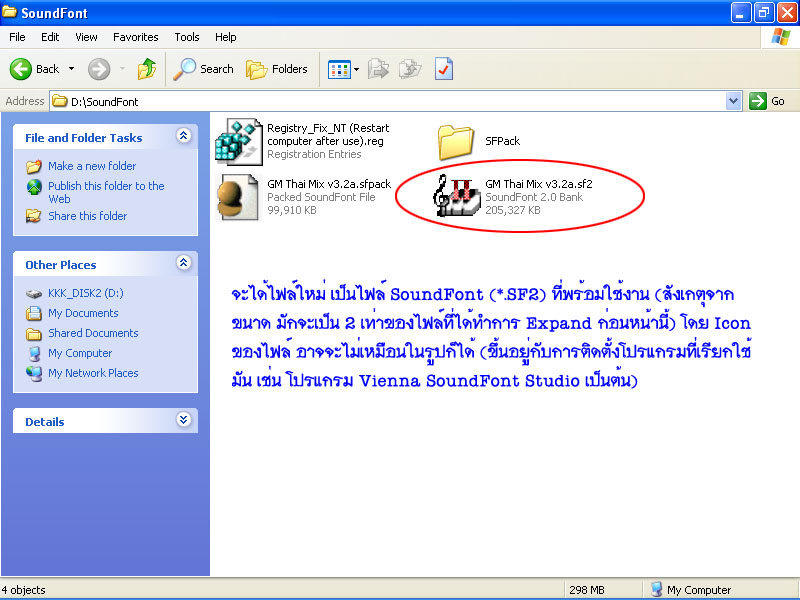The width and height of the screenshot is (800, 600).
Task: Go up one folder level icon
Action: [x=147, y=69]
